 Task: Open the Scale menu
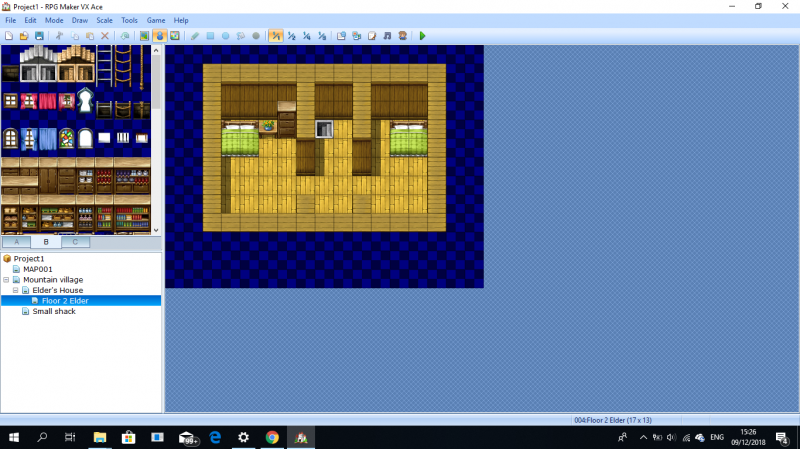(105, 20)
